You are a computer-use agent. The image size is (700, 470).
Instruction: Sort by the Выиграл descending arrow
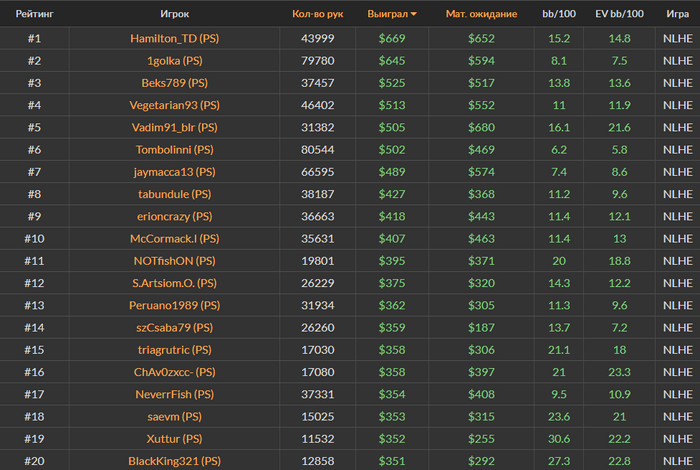(x=414, y=14)
